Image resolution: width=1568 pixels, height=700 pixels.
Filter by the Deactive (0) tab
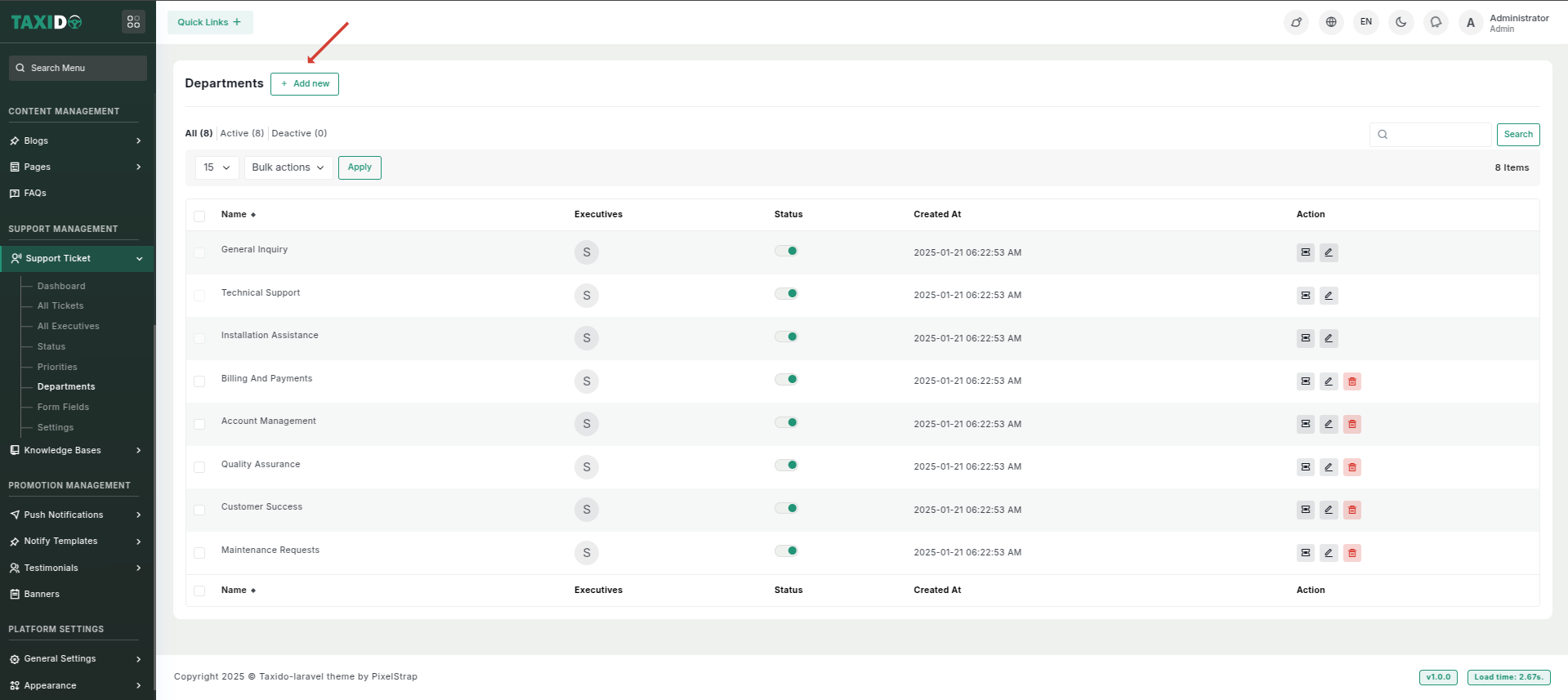(299, 133)
